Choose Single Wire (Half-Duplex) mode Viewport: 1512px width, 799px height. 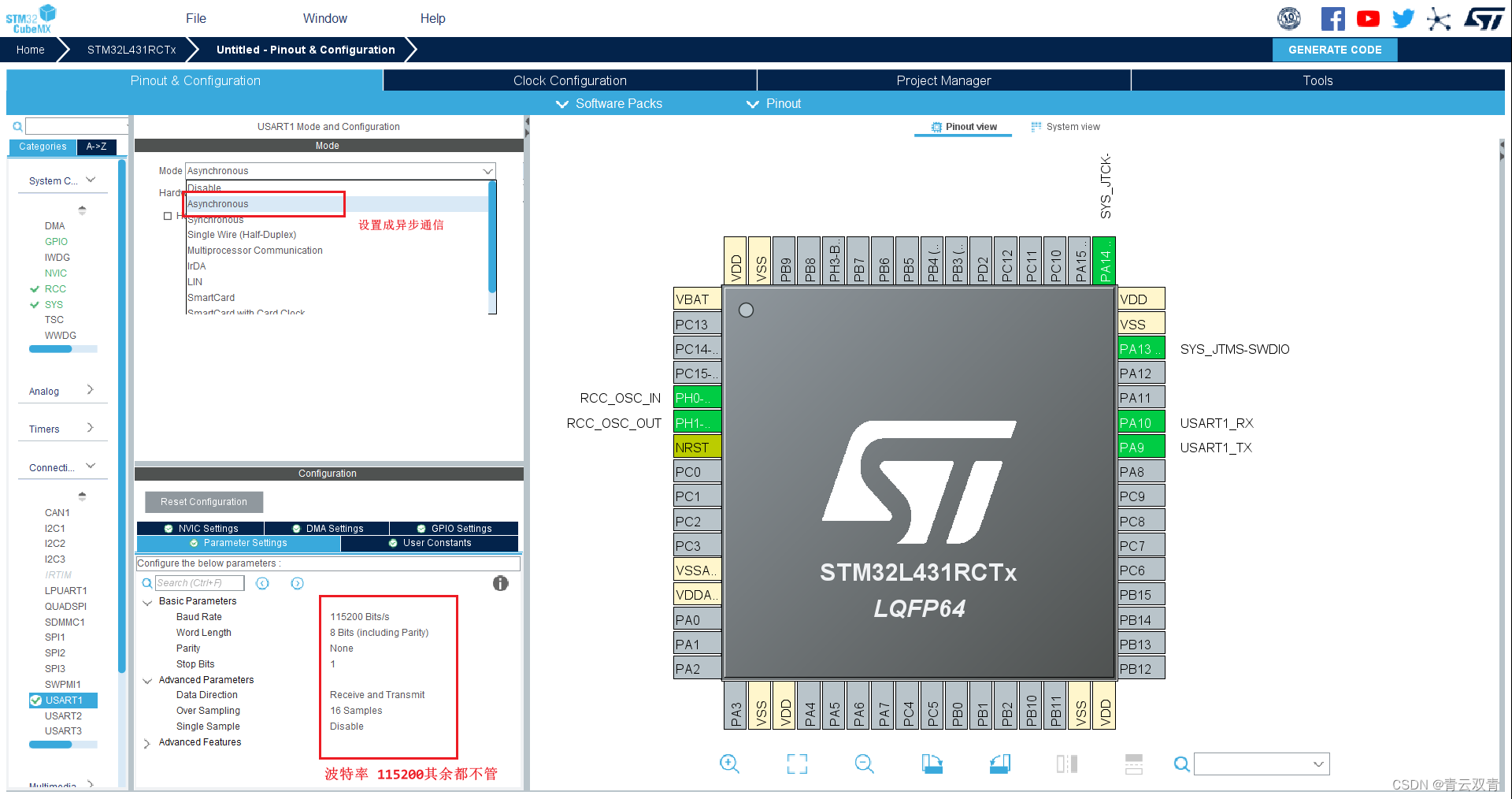[x=242, y=235]
